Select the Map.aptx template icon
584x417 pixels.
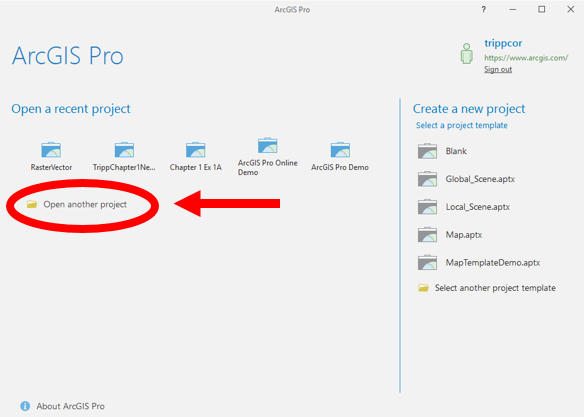click(427, 235)
